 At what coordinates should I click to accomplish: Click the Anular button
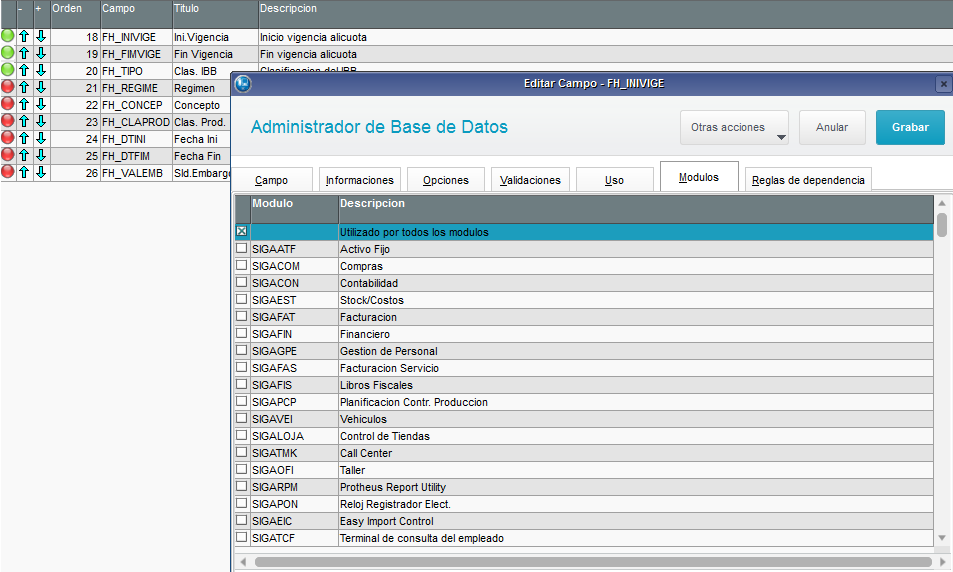tap(832, 127)
